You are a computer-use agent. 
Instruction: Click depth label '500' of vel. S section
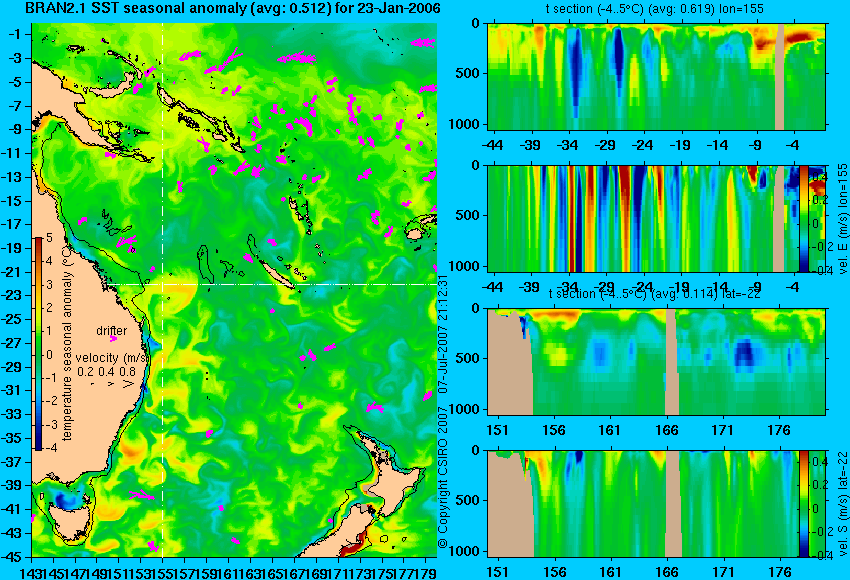pos(469,500)
